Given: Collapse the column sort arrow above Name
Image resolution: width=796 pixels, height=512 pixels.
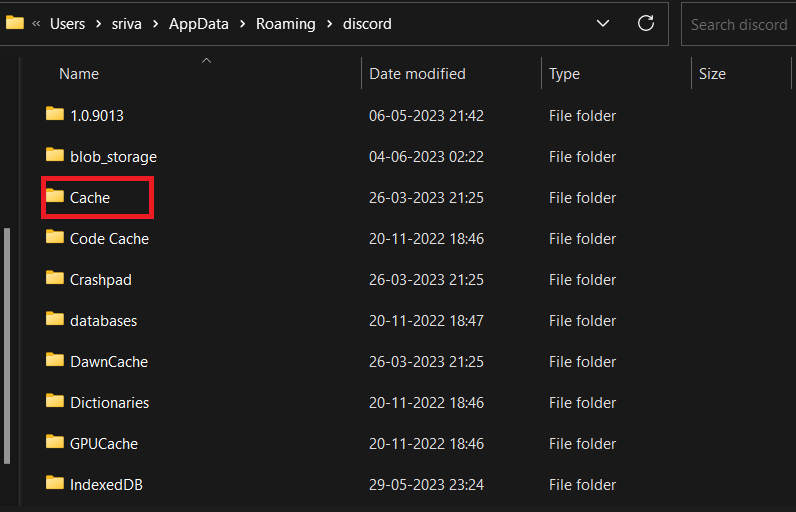Looking at the screenshot, I should (206, 61).
